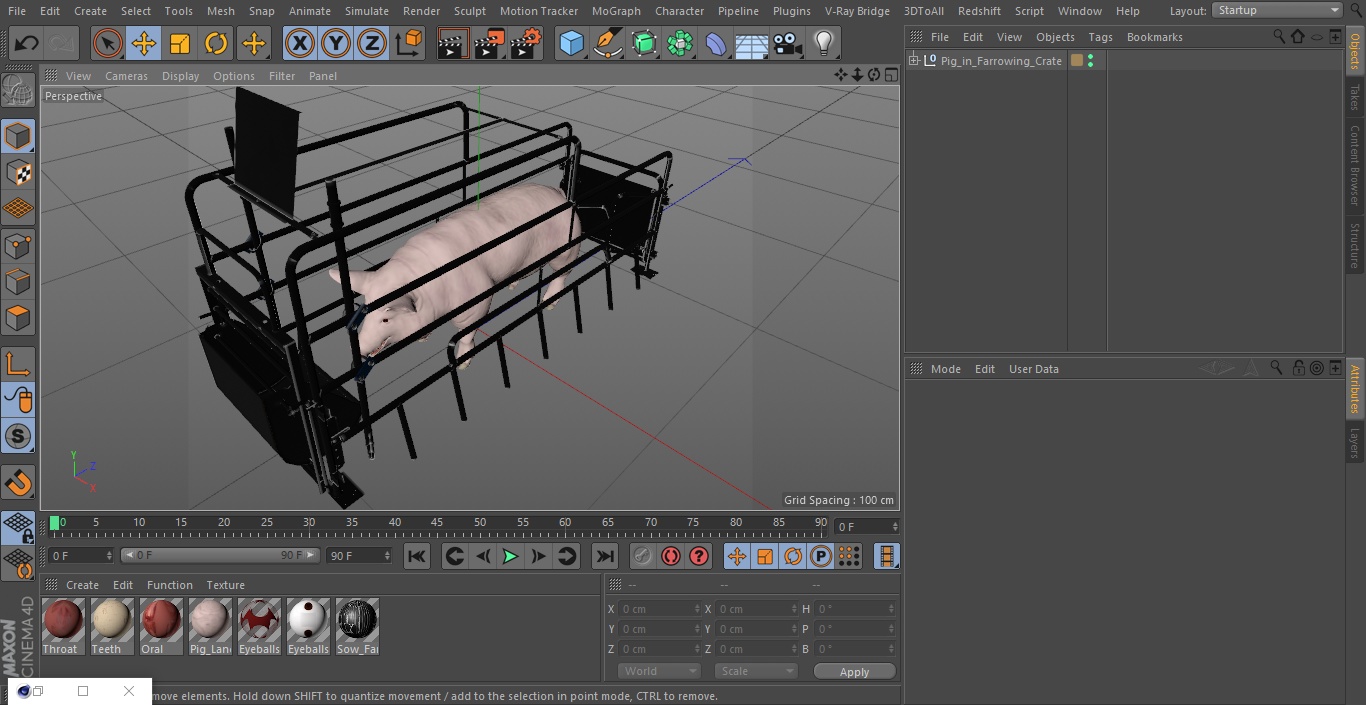Select the Live Selection tool

(108, 43)
